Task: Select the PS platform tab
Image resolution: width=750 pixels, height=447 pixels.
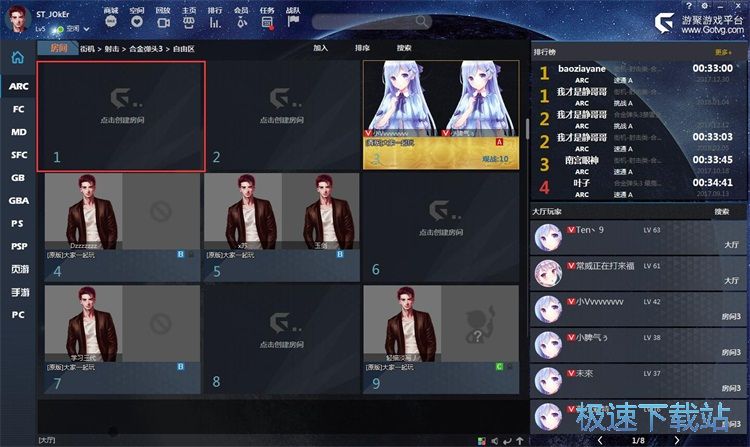Action: (x=18, y=223)
